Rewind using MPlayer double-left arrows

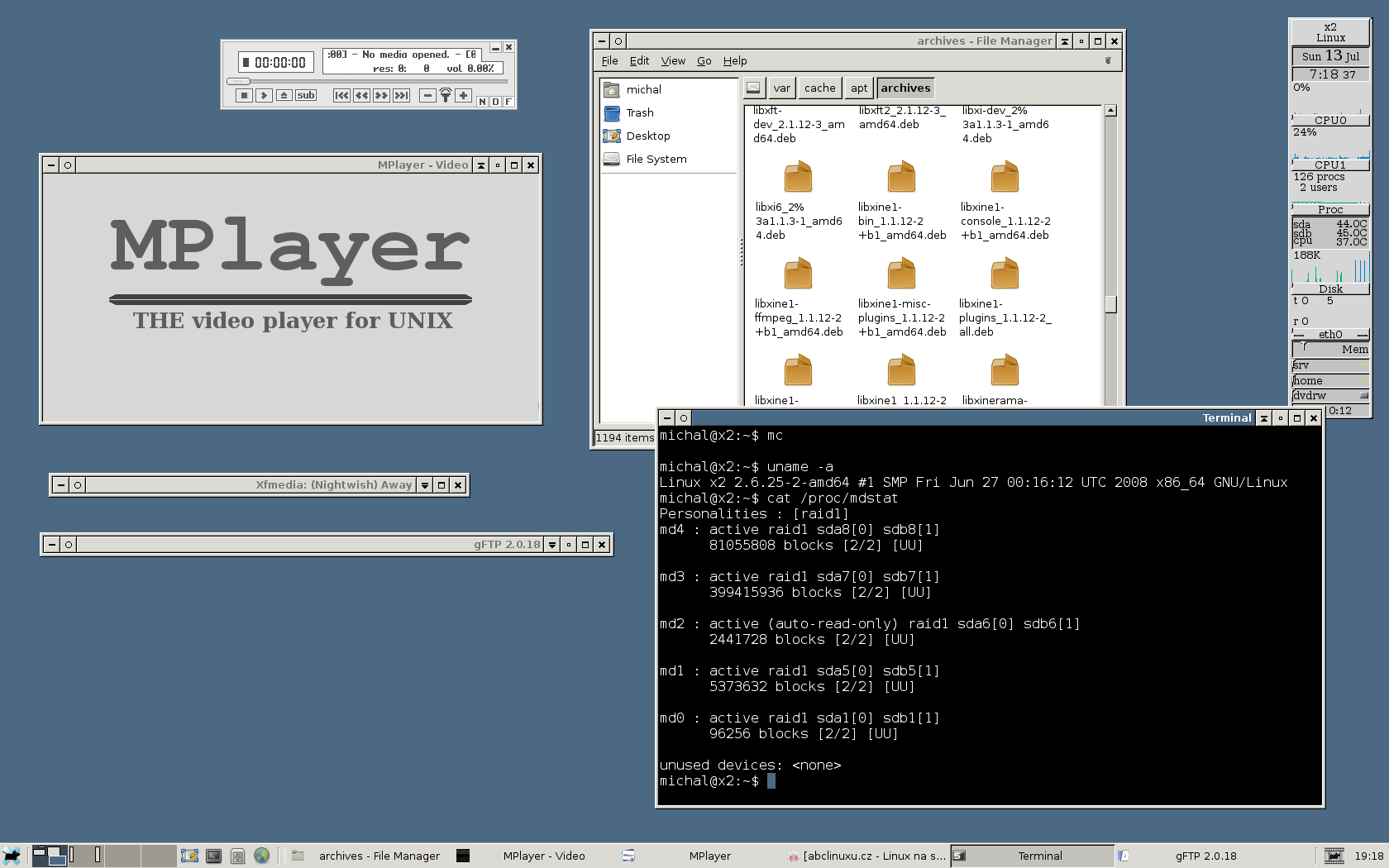[361, 96]
